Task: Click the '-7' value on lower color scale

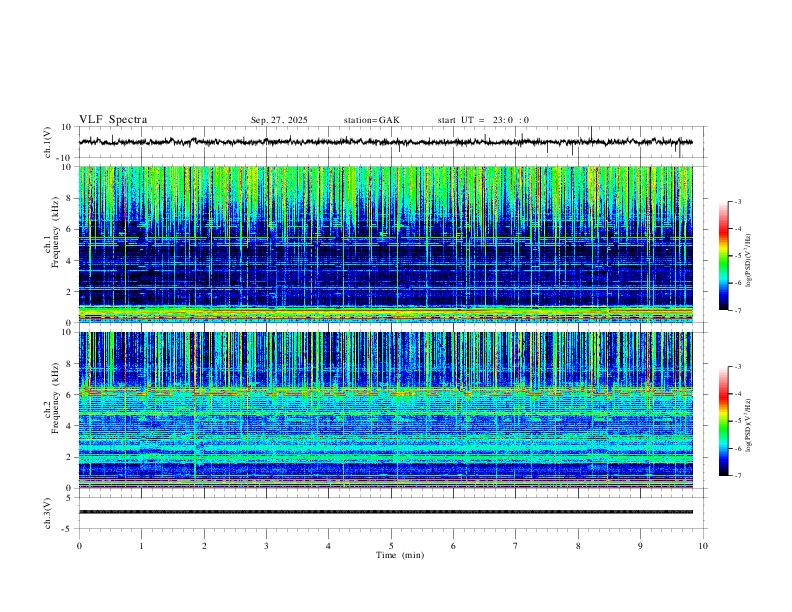Action: coord(737,475)
